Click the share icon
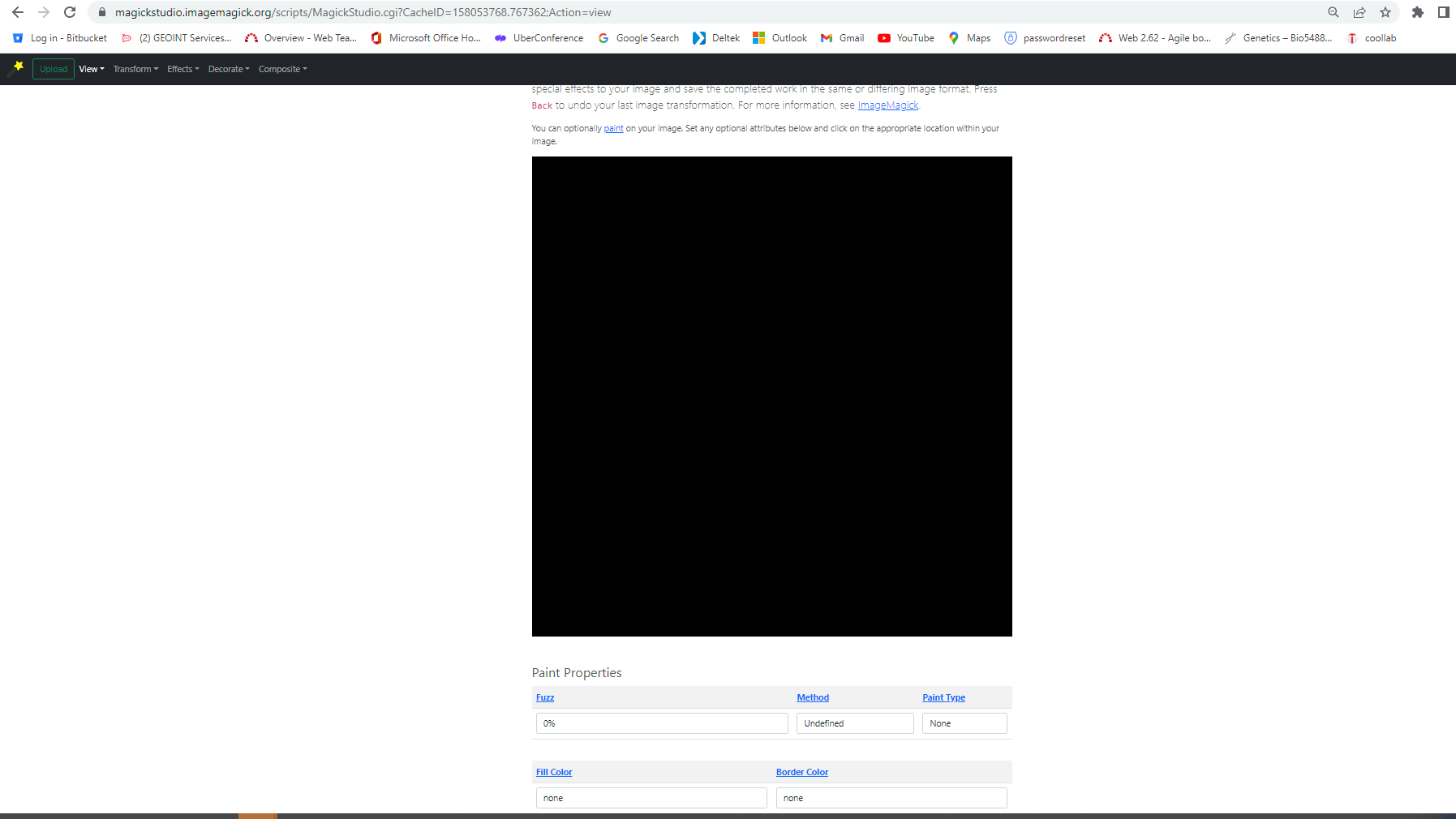Viewport: 1456px width, 819px height. (1359, 12)
